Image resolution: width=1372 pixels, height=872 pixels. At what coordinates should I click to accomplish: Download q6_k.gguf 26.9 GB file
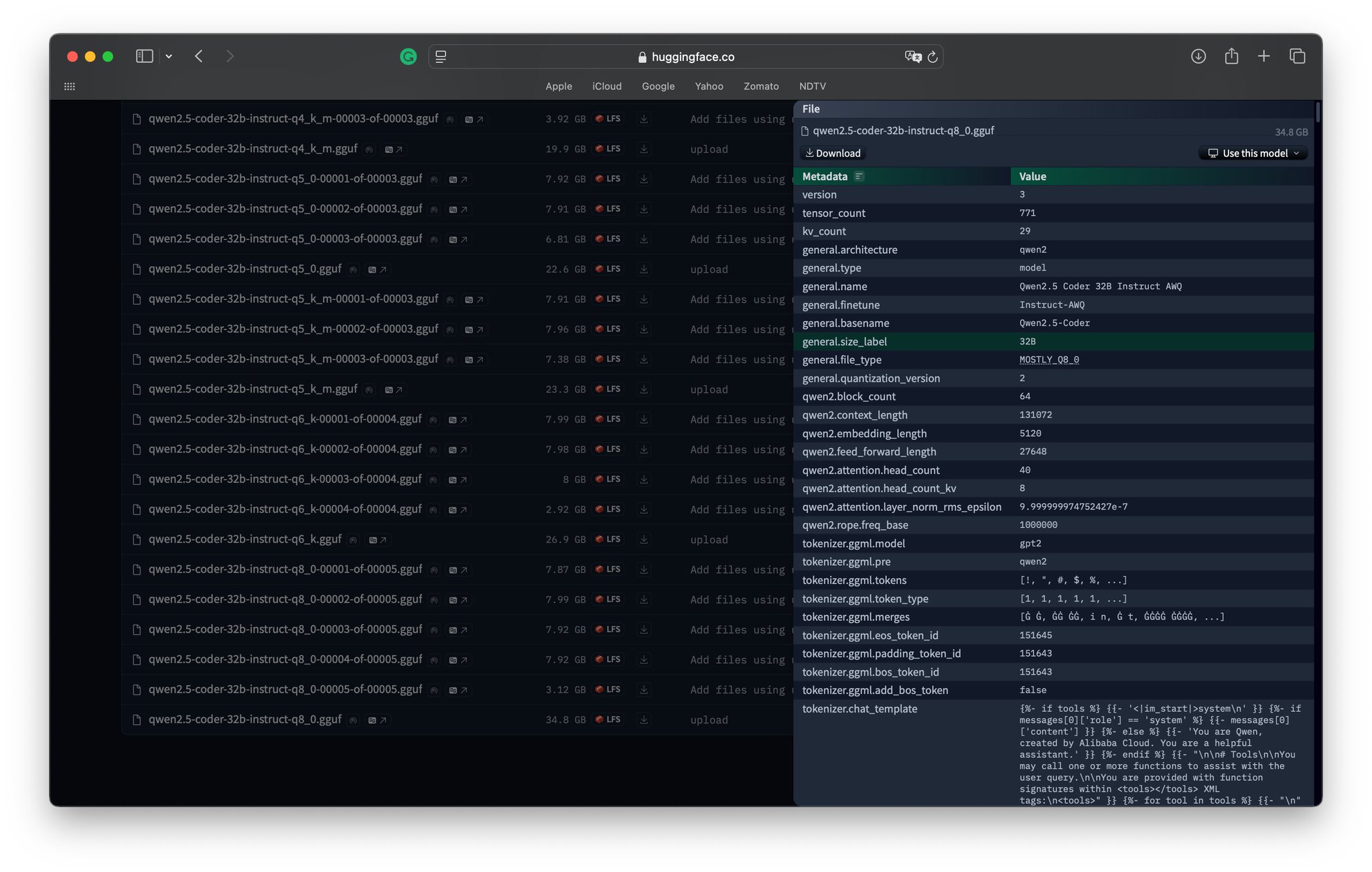coord(644,540)
